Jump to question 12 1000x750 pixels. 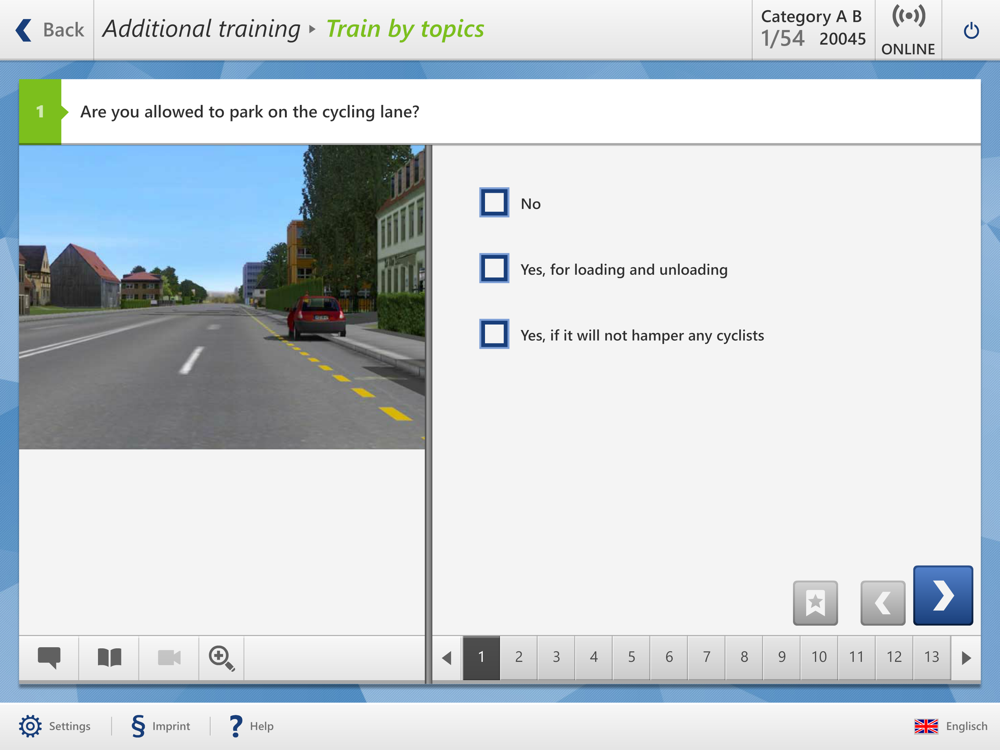point(894,658)
